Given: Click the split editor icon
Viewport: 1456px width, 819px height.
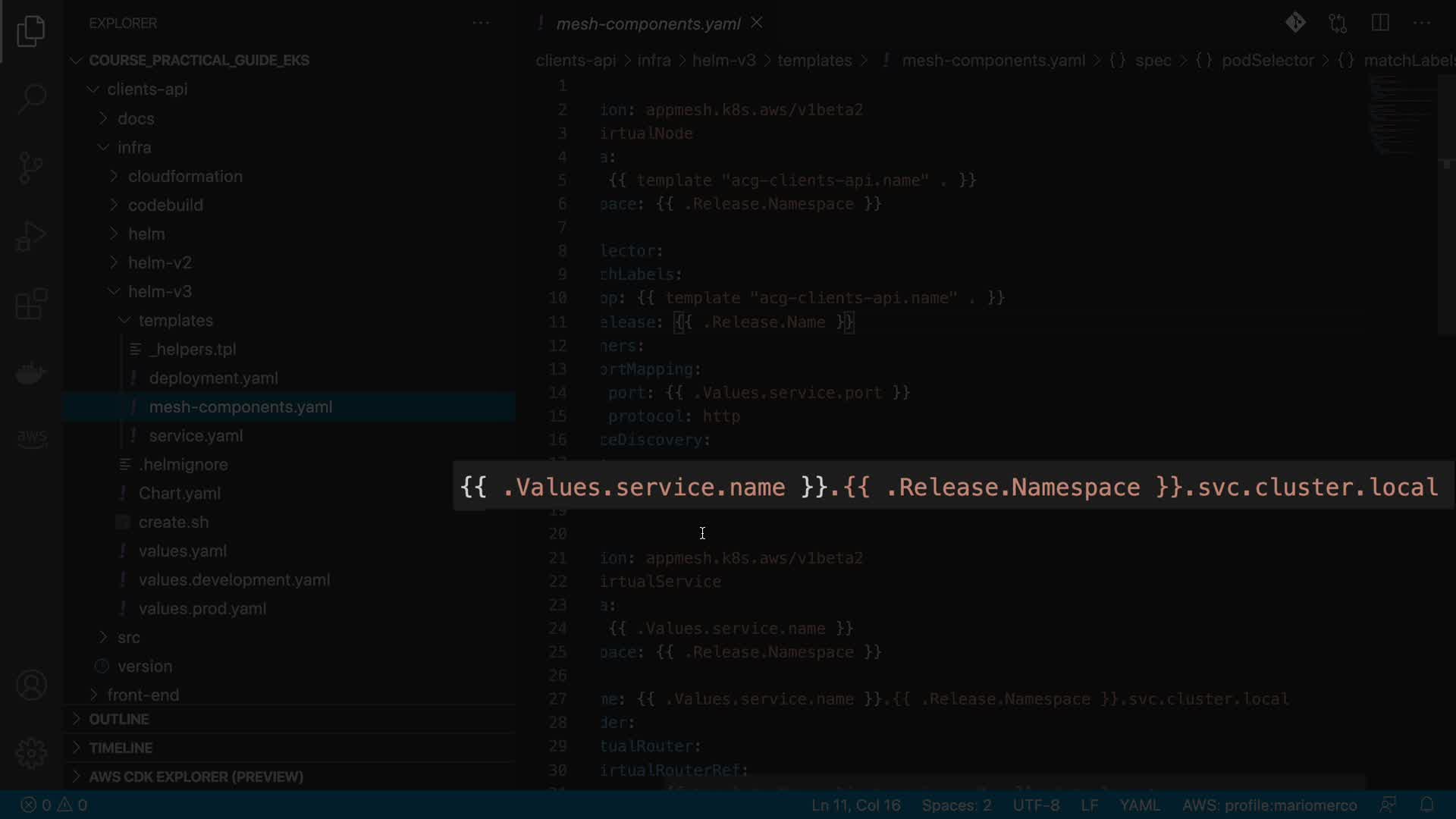Looking at the screenshot, I should tap(1380, 23).
